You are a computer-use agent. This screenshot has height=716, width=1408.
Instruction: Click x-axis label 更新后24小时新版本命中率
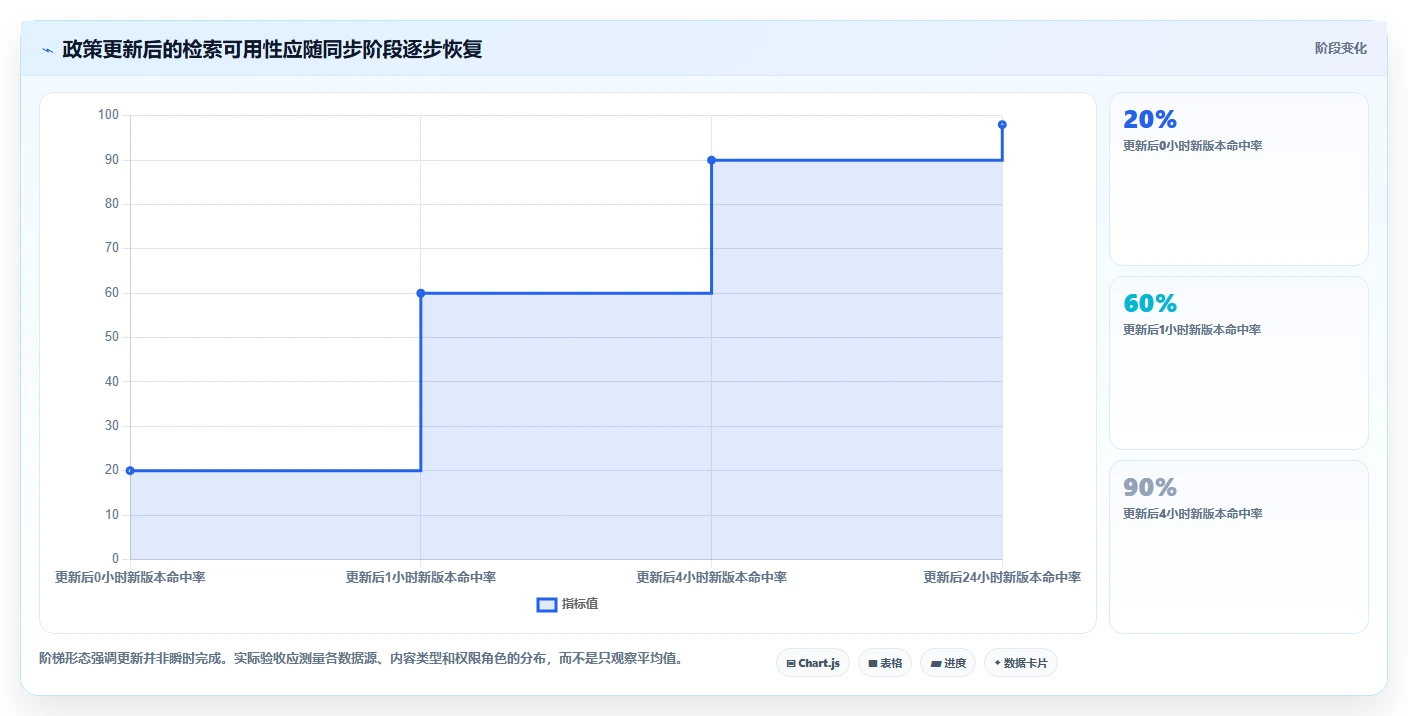point(1002,577)
